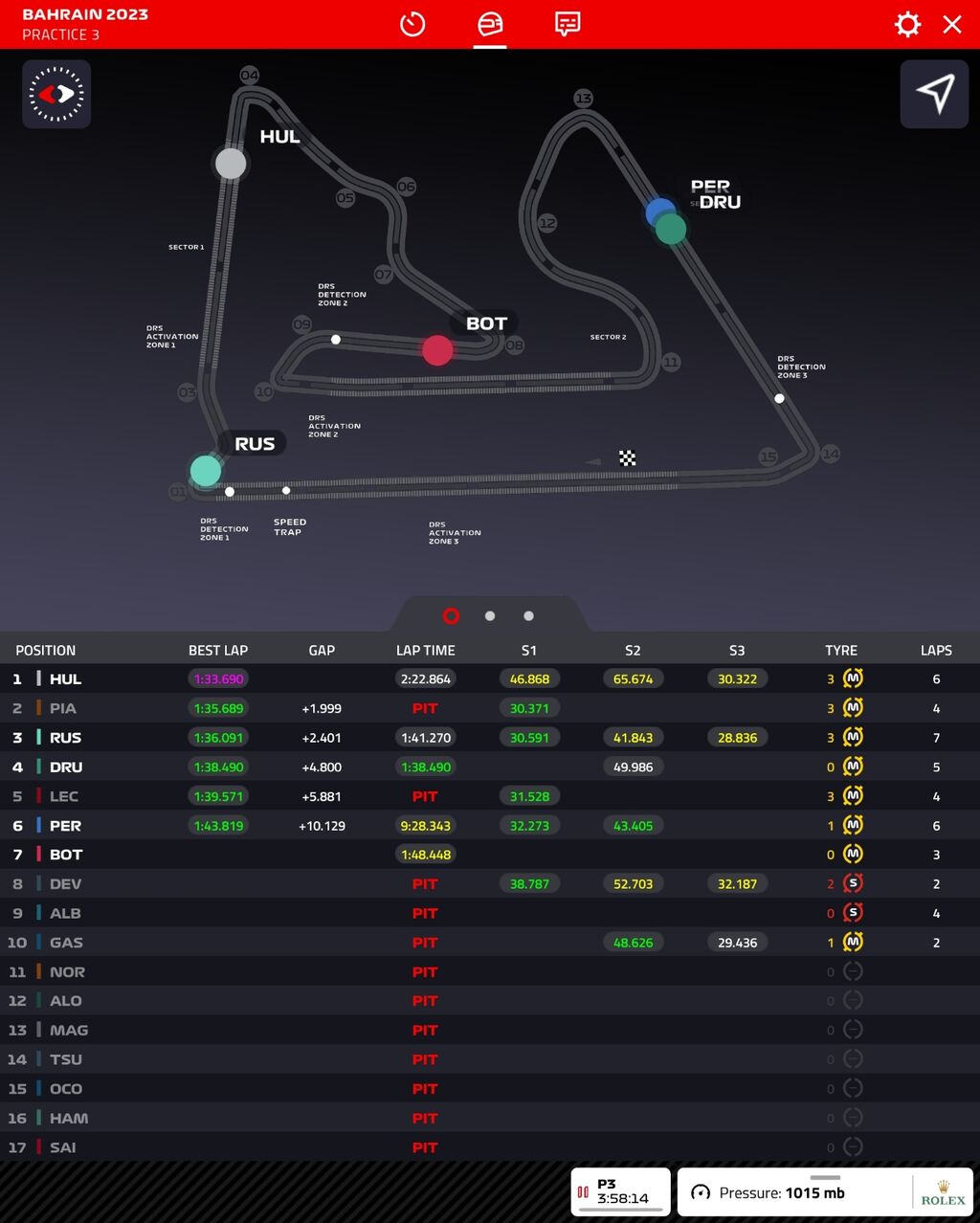
Task: Select PER lap time 9:28.343
Action: (426, 825)
